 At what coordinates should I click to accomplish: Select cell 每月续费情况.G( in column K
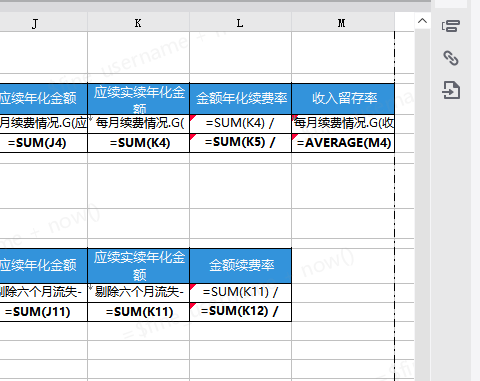138,124
